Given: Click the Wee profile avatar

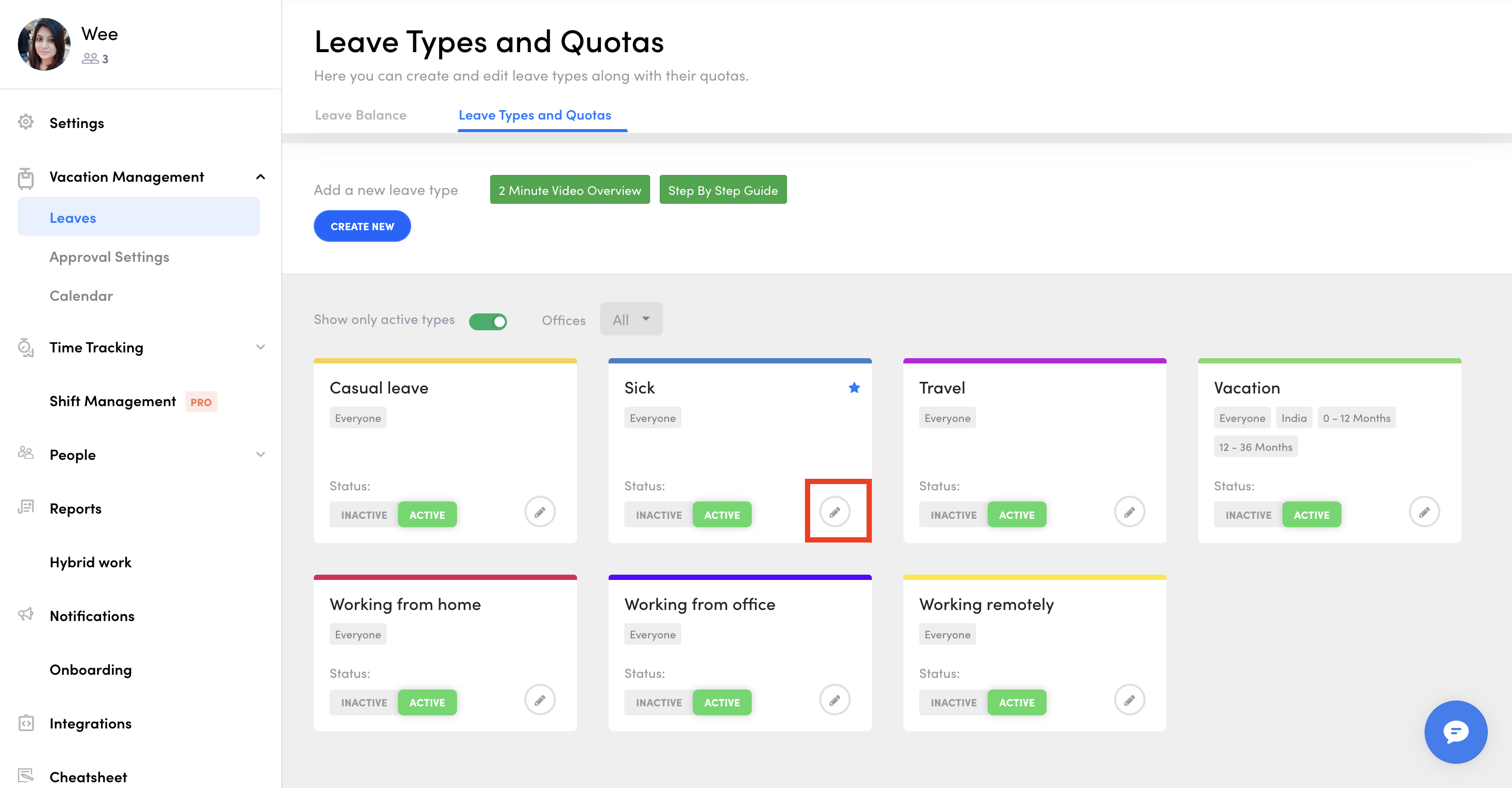Looking at the screenshot, I should (x=44, y=44).
